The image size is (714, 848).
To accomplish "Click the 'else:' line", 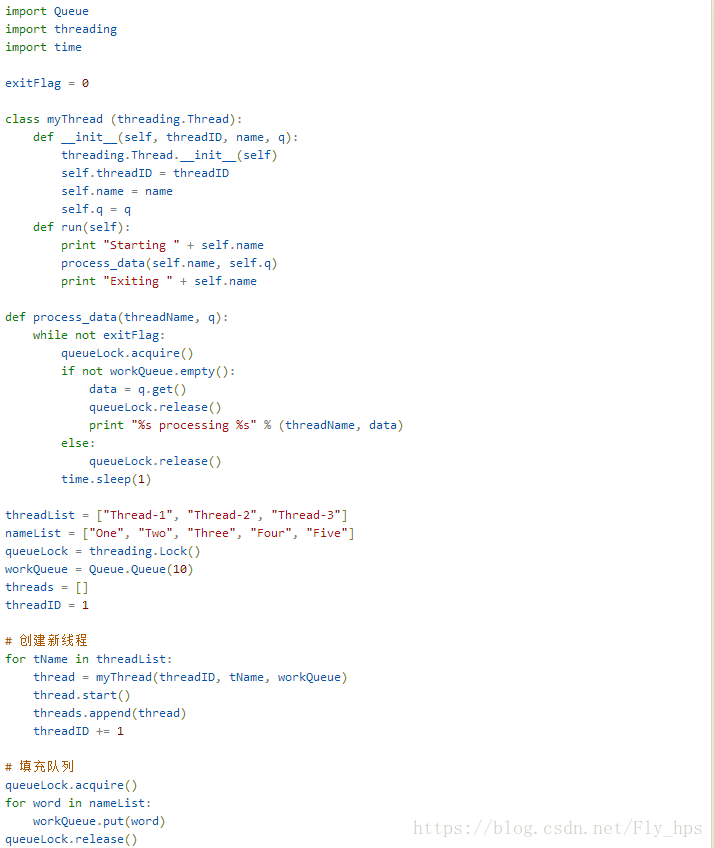I will pyautogui.click(x=78, y=443).
